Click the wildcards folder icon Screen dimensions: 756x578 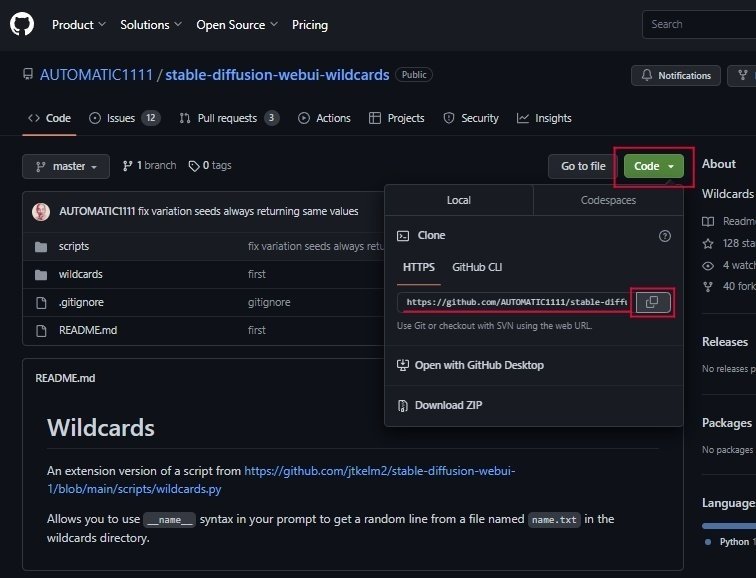(41, 275)
